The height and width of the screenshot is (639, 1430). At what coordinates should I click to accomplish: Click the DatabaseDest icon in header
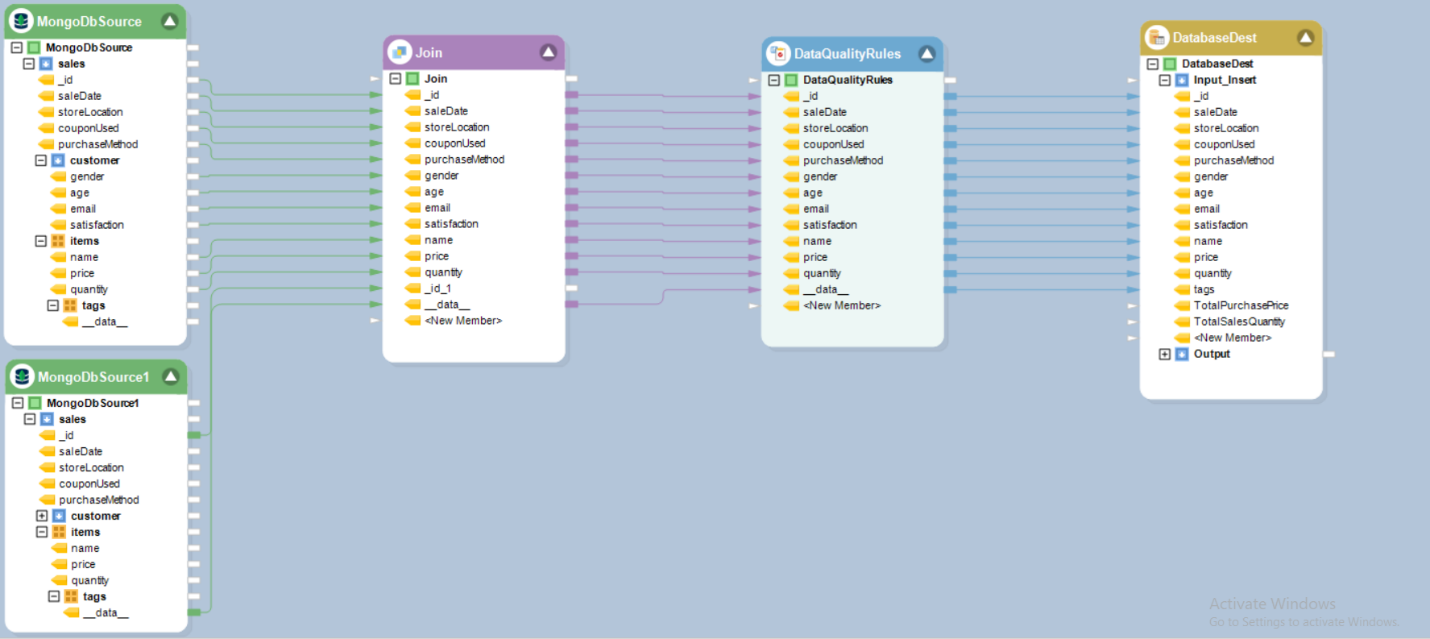tap(1157, 38)
